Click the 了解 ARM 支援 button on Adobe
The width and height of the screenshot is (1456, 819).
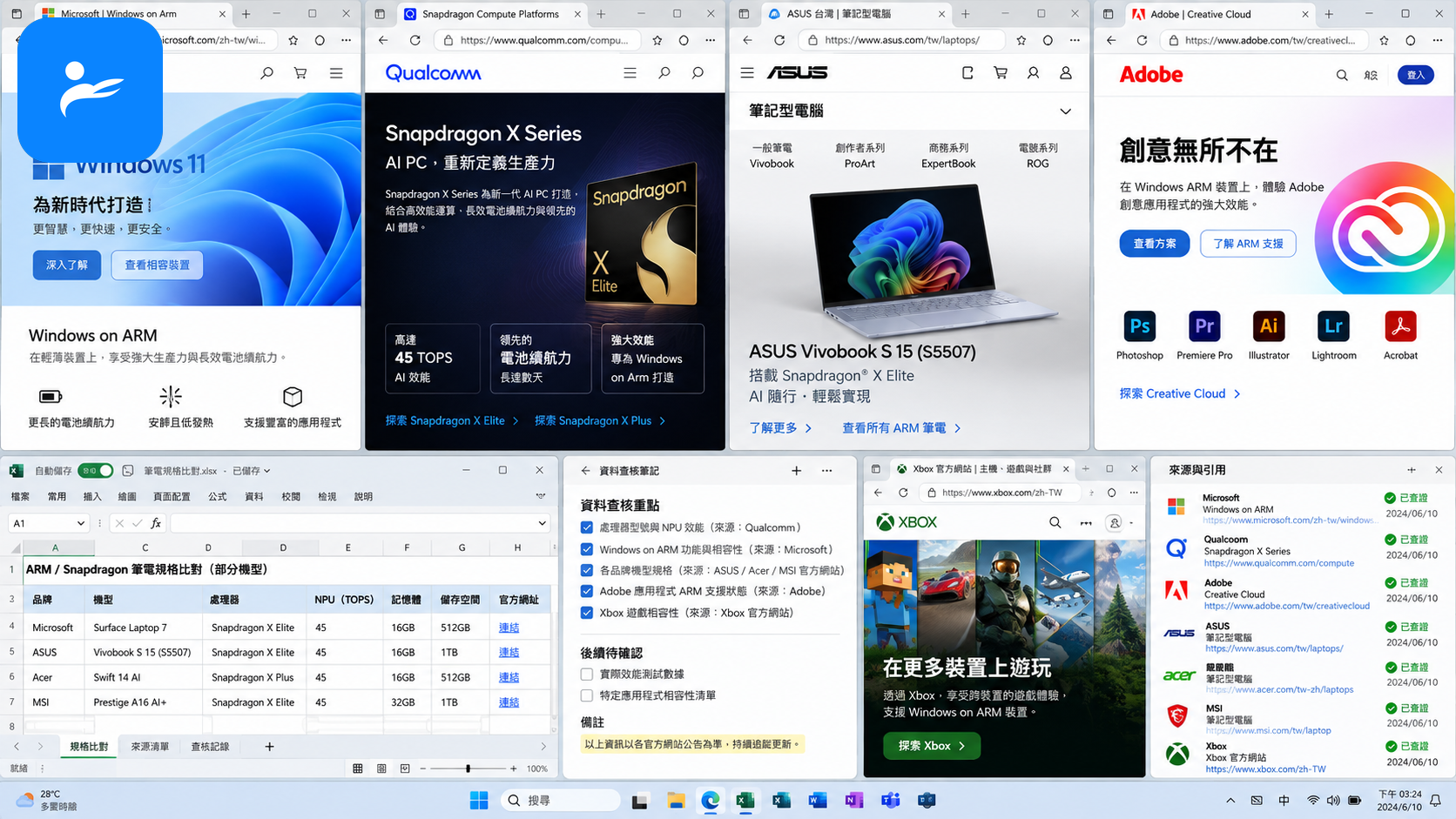[1248, 244]
